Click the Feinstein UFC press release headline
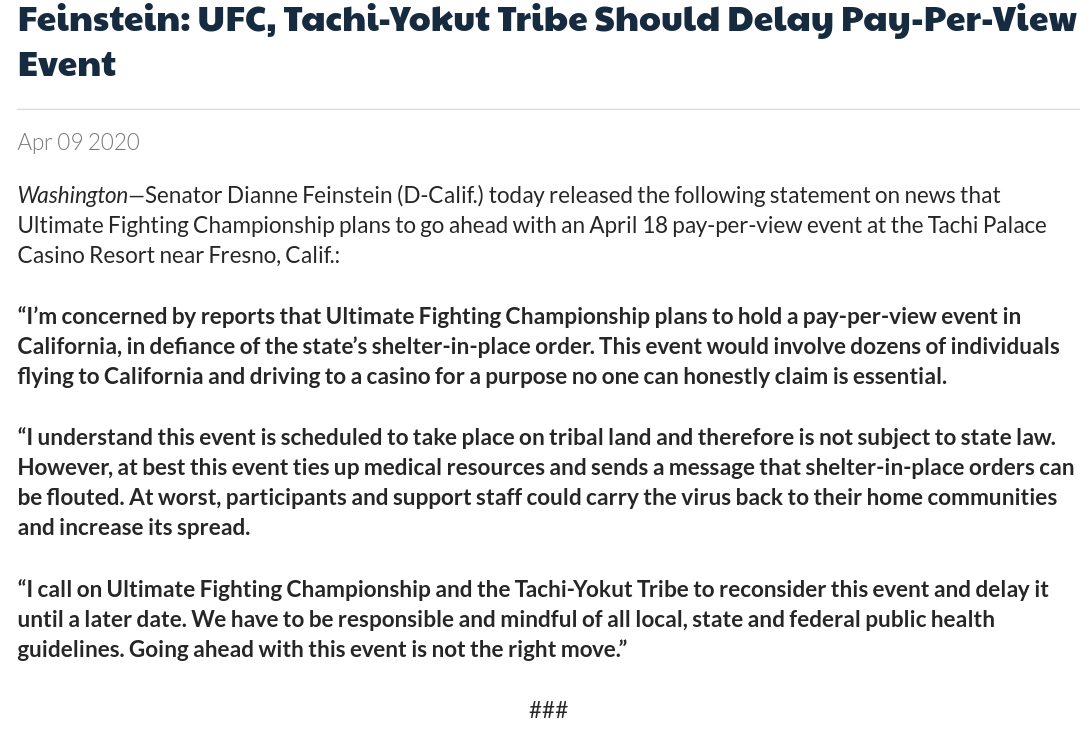 547,41
